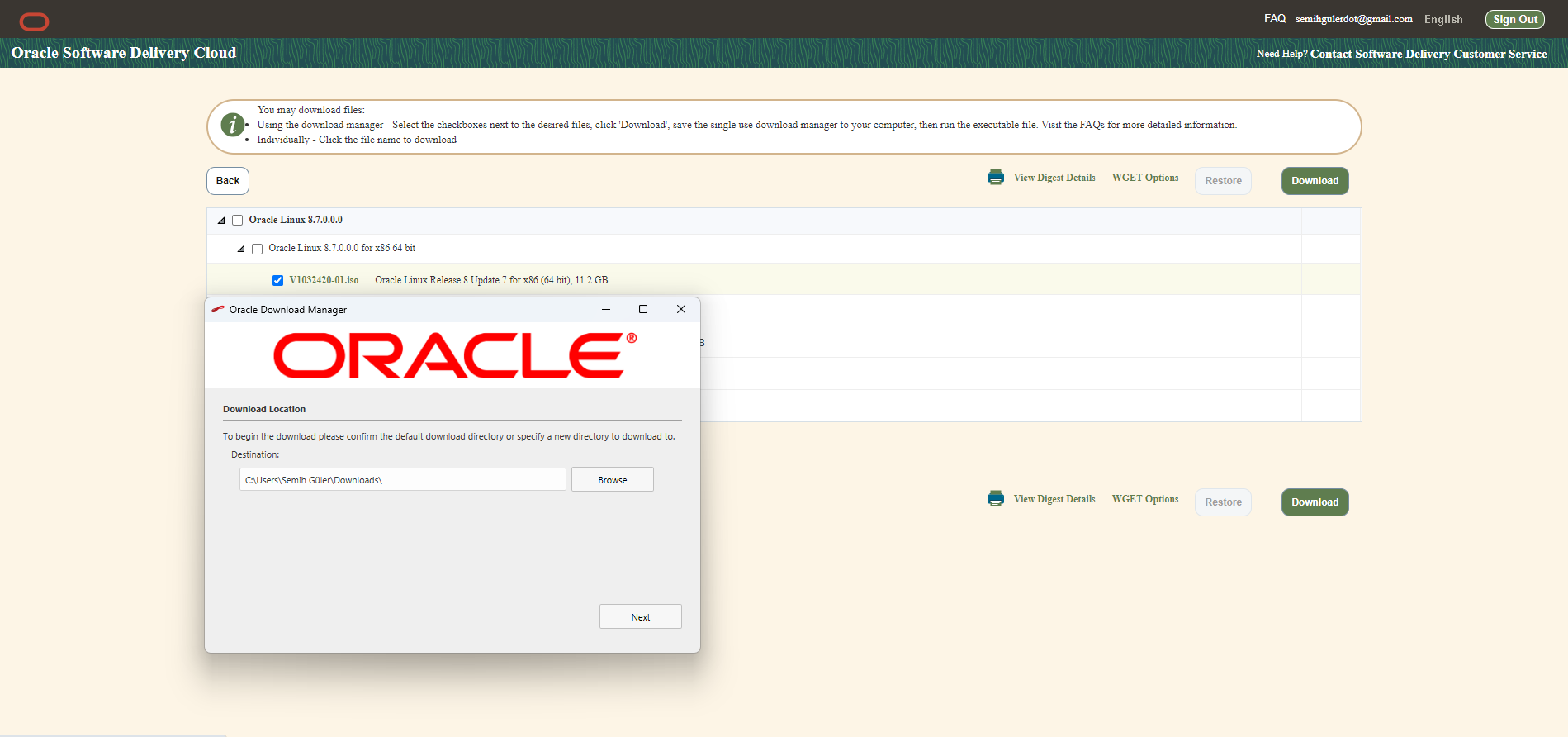The width and height of the screenshot is (1568, 737).
Task: Click Browse in the Download Manager
Action: click(x=613, y=479)
